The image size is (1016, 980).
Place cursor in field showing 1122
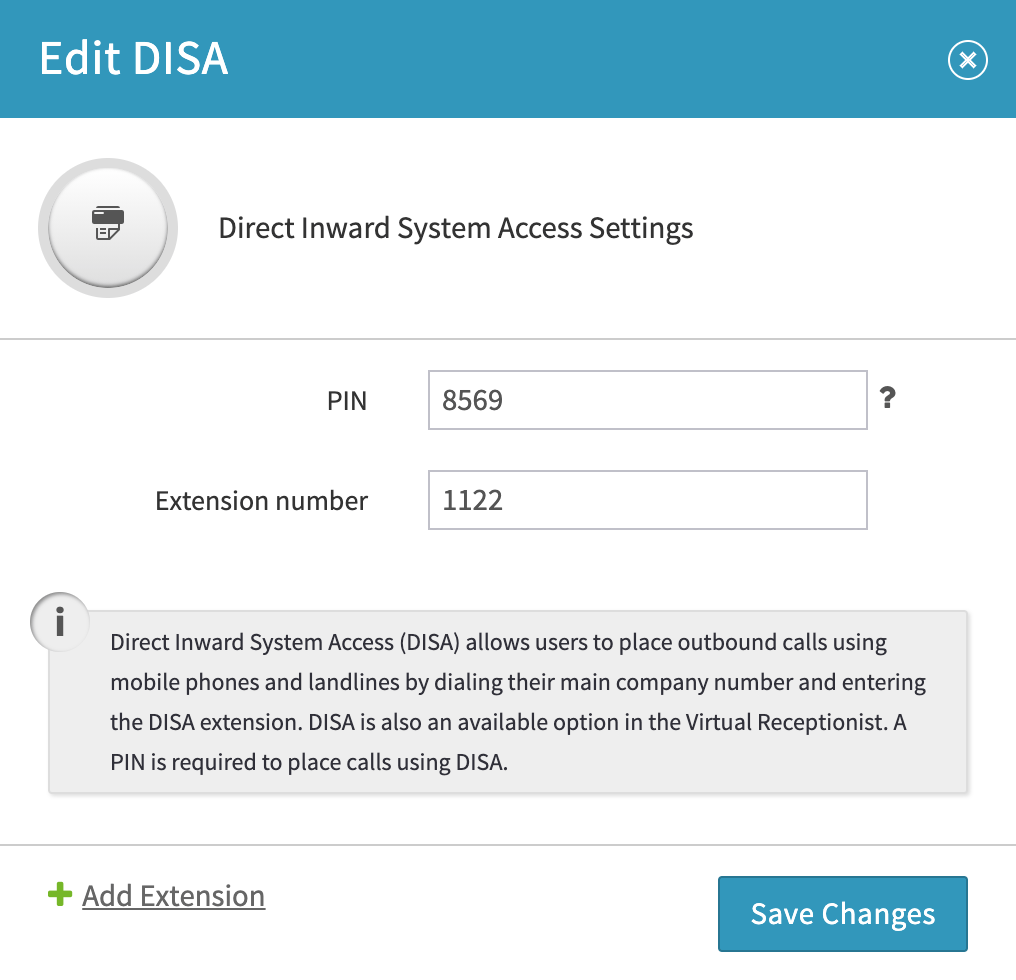[x=647, y=500]
